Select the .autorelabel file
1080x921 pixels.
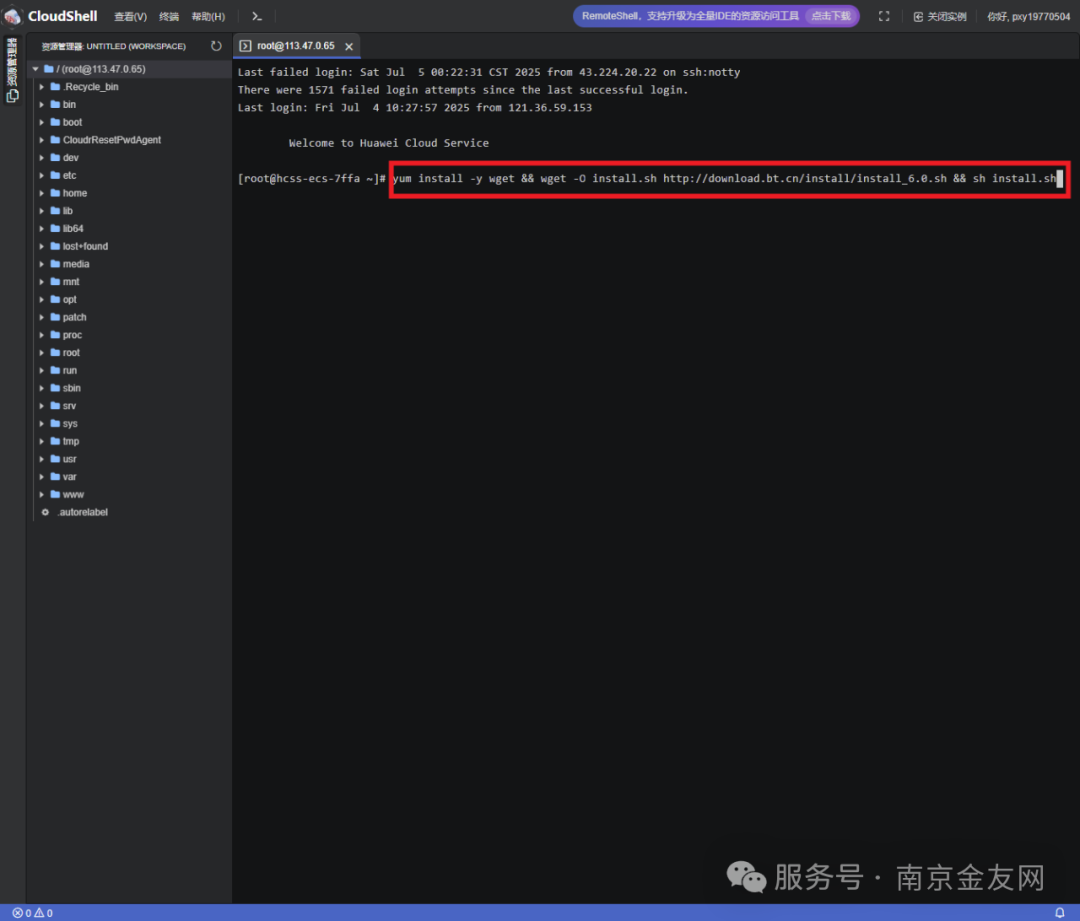click(x=82, y=512)
